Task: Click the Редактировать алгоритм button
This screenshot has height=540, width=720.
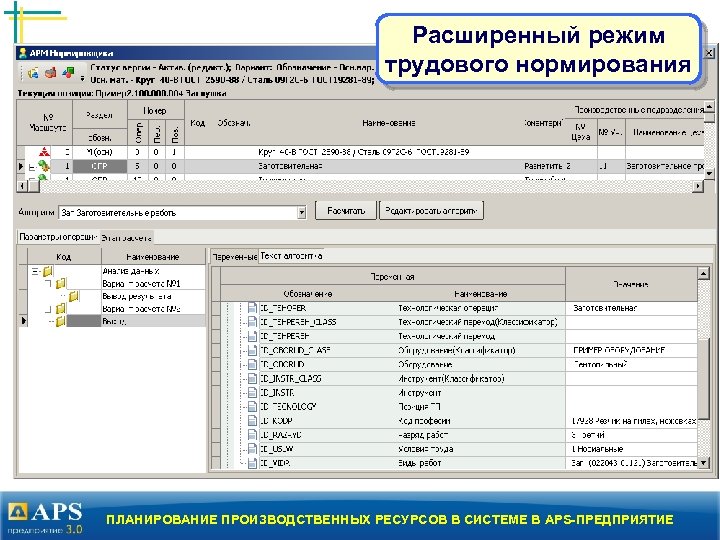Action: pyautogui.click(x=431, y=211)
